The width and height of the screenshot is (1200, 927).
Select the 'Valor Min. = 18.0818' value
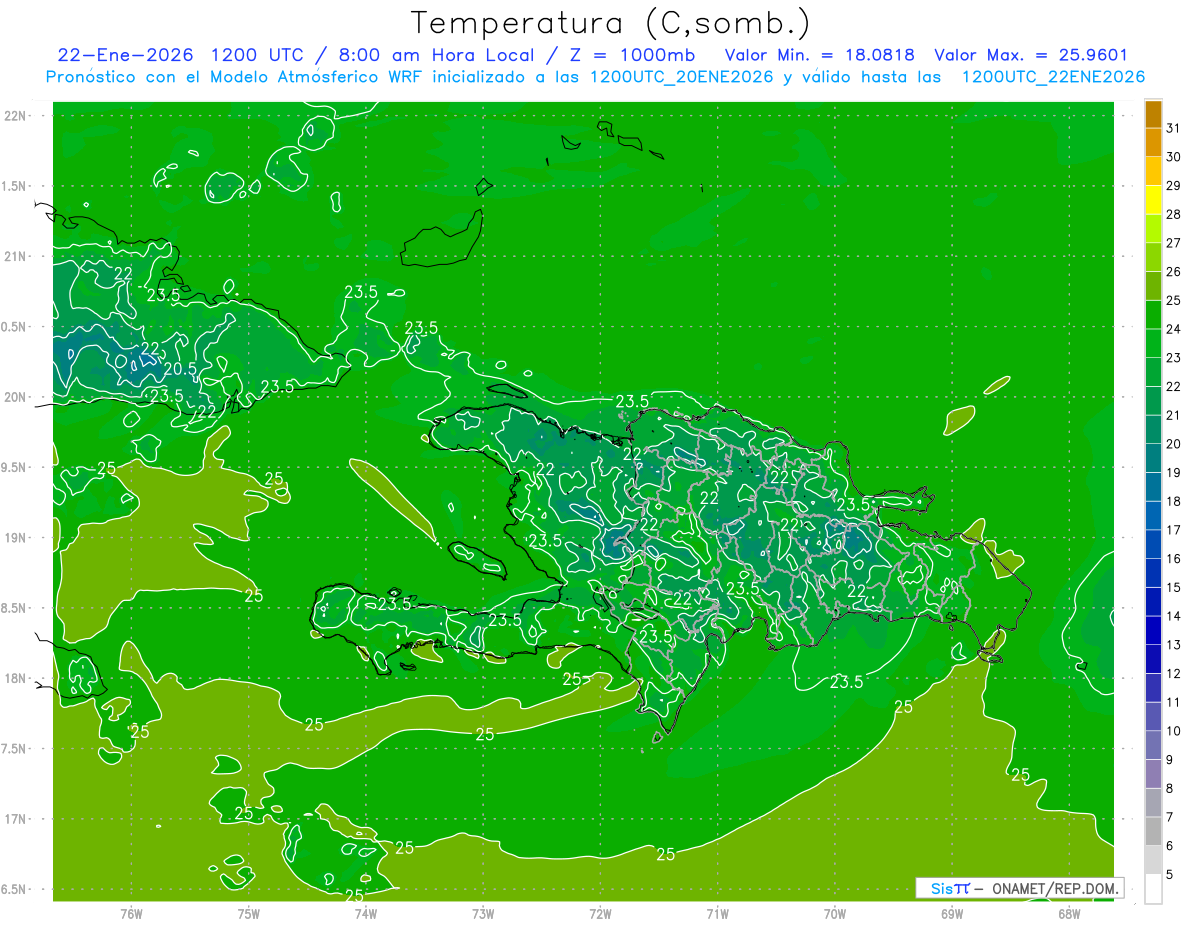click(819, 55)
